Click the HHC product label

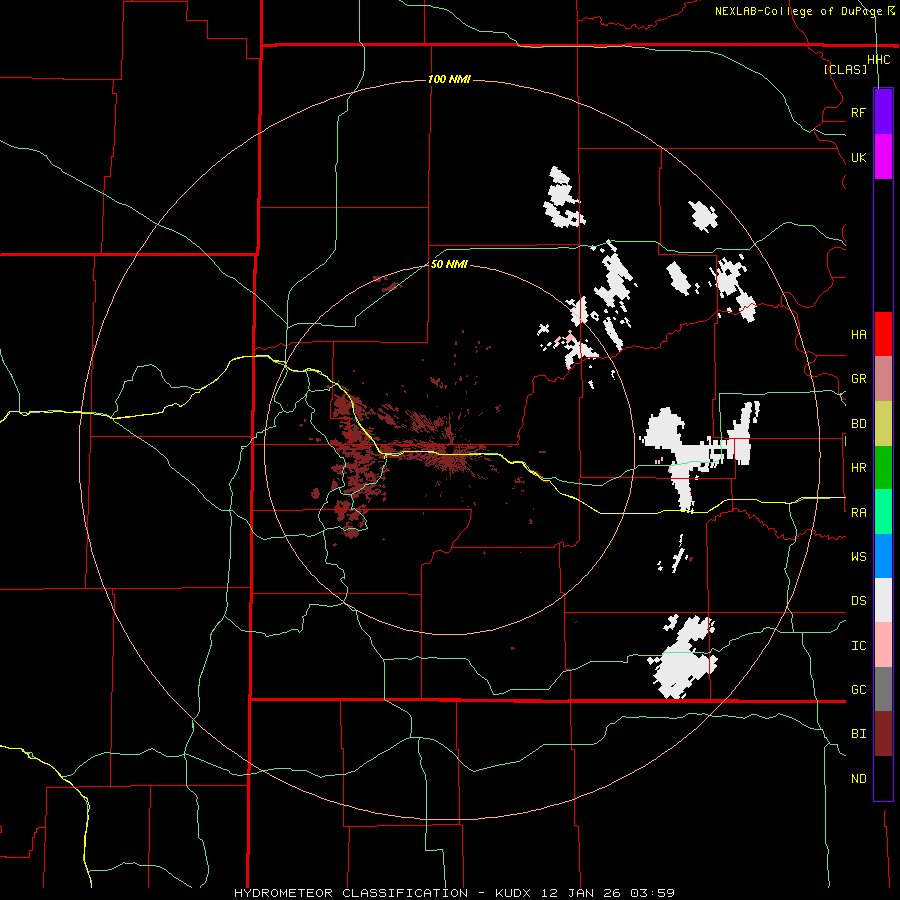coord(878,60)
